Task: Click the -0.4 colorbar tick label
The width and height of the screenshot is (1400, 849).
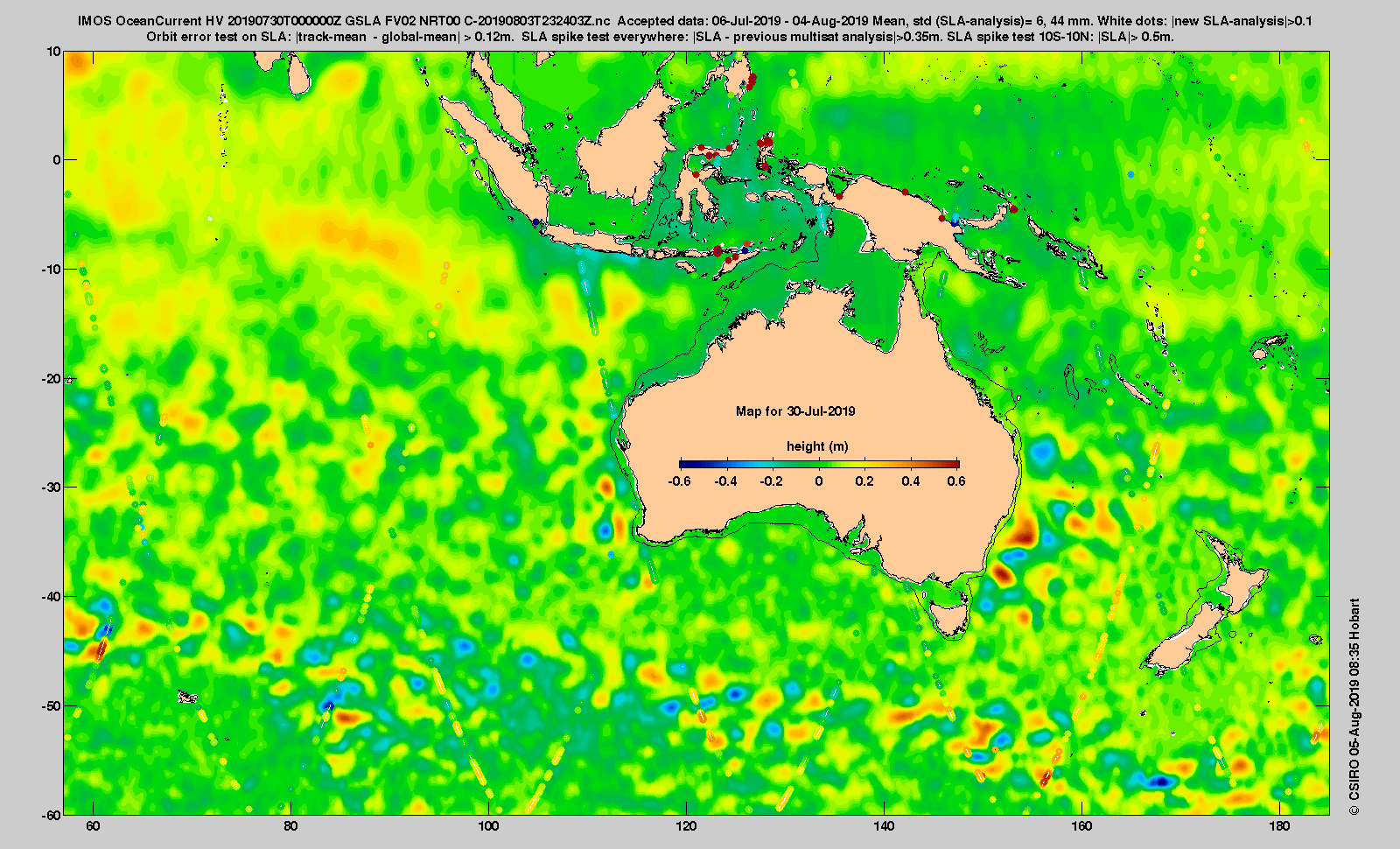Action: pos(726,481)
